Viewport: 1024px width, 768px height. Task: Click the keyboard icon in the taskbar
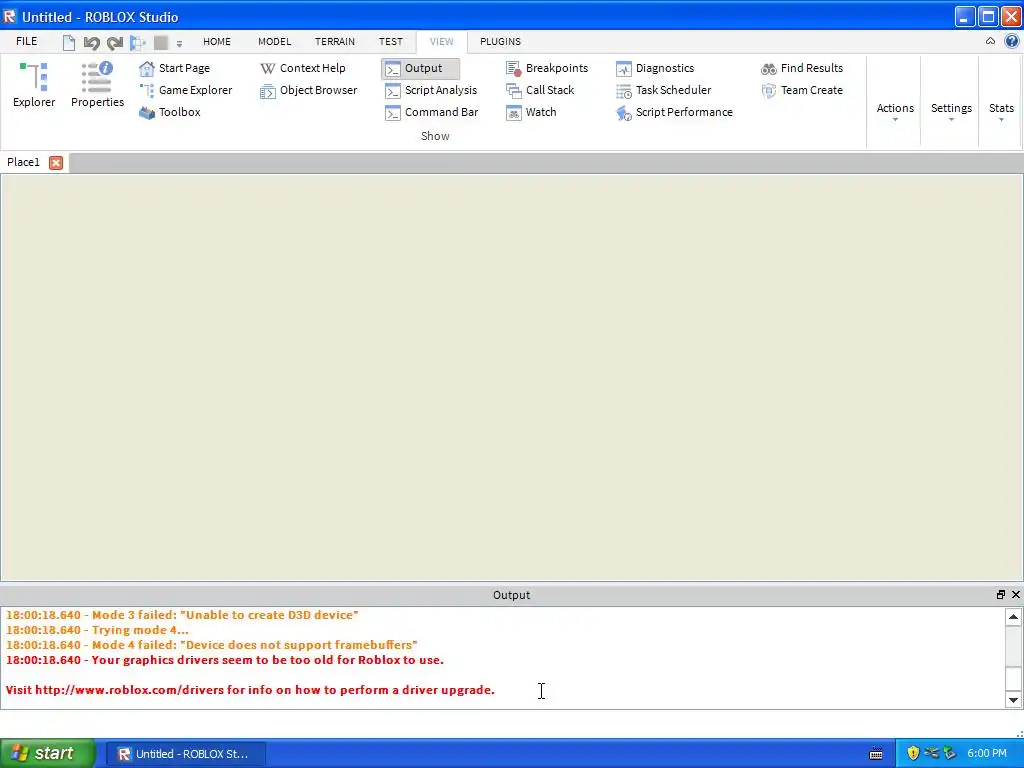click(x=876, y=754)
